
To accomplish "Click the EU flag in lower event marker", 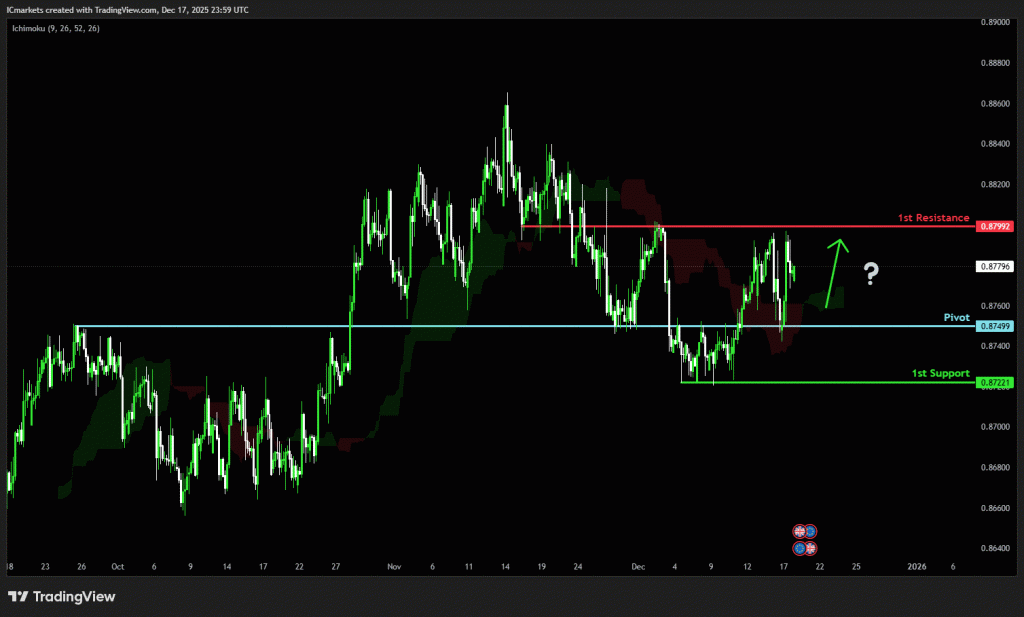I will pos(799,548).
